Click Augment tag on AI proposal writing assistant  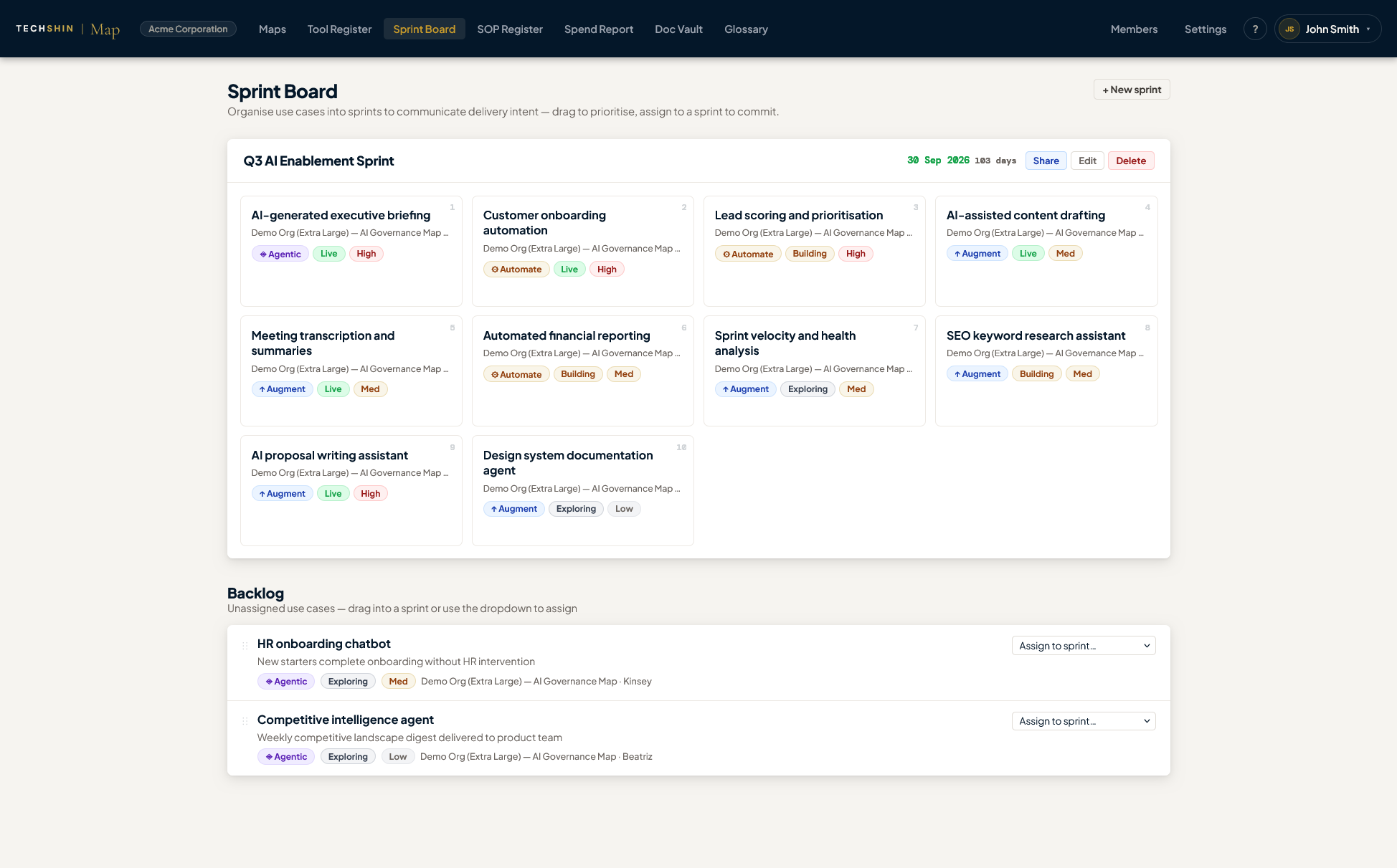point(283,494)
